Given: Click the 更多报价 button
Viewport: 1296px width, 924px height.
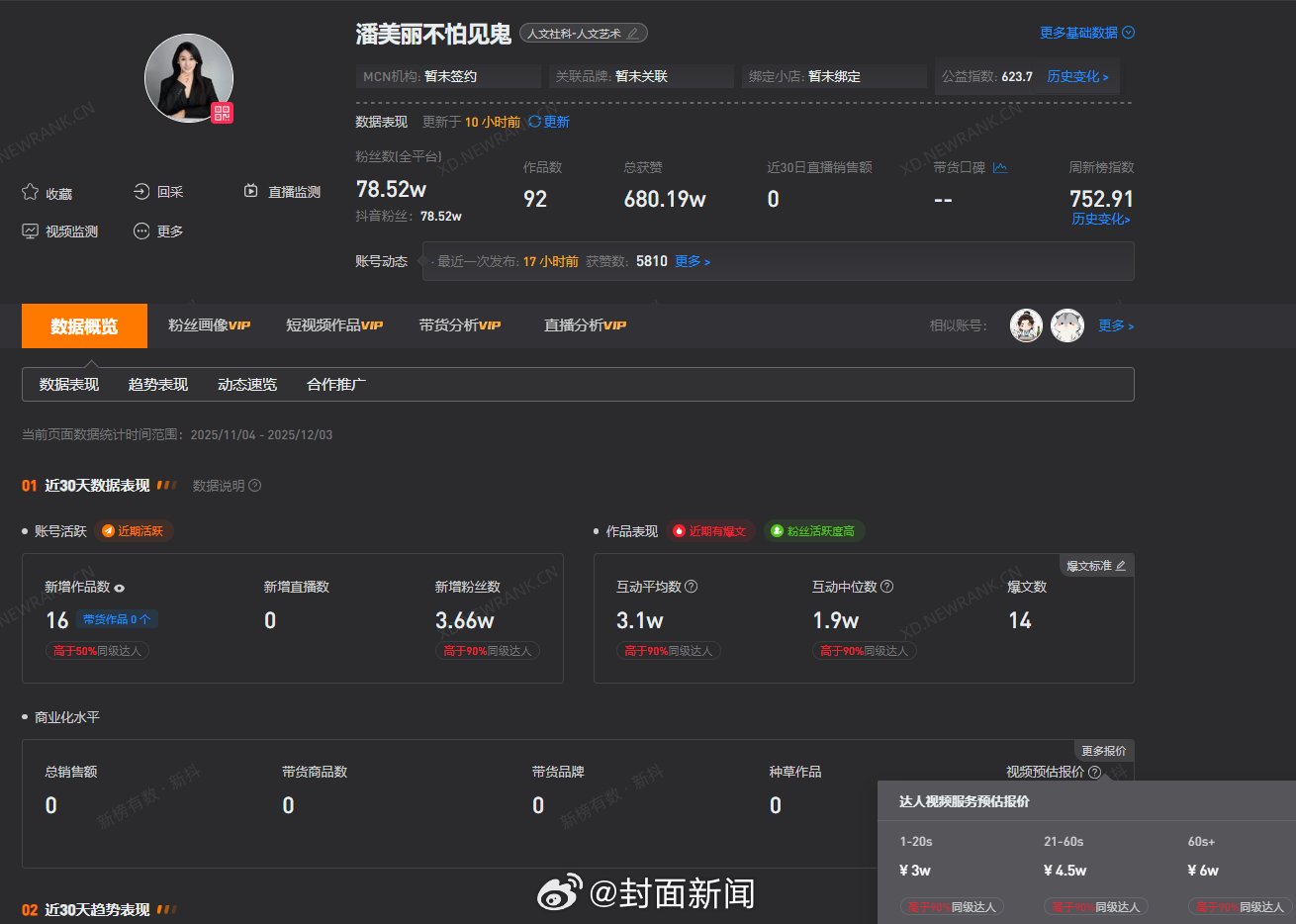Looking at the screenshot, I should 1105,750.
